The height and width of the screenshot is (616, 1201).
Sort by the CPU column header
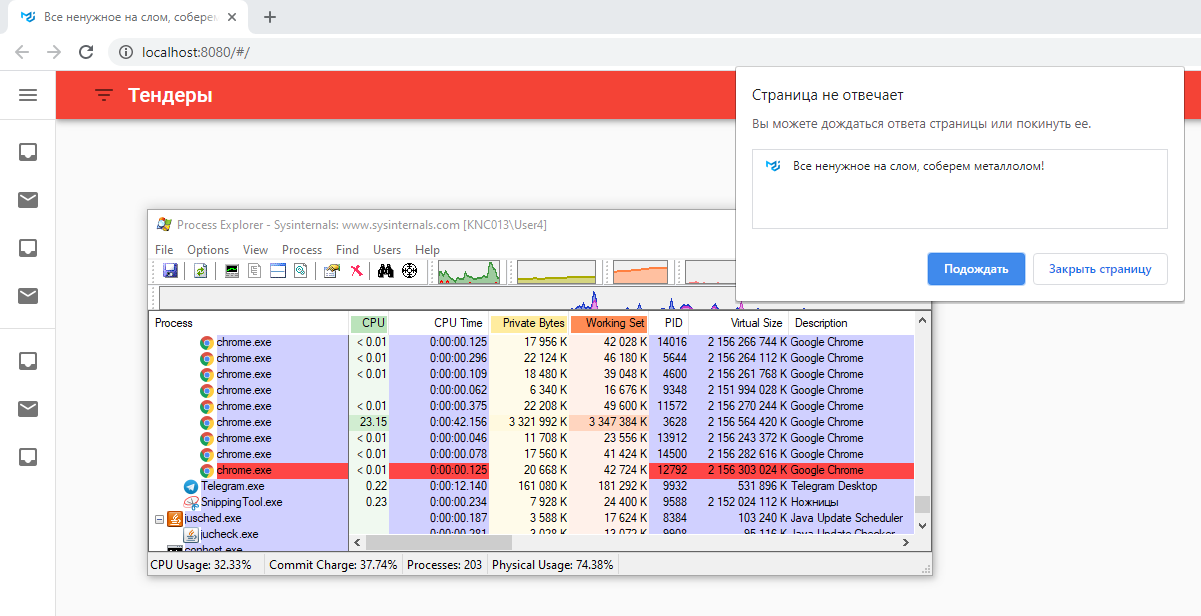click(x=369, y=323)
